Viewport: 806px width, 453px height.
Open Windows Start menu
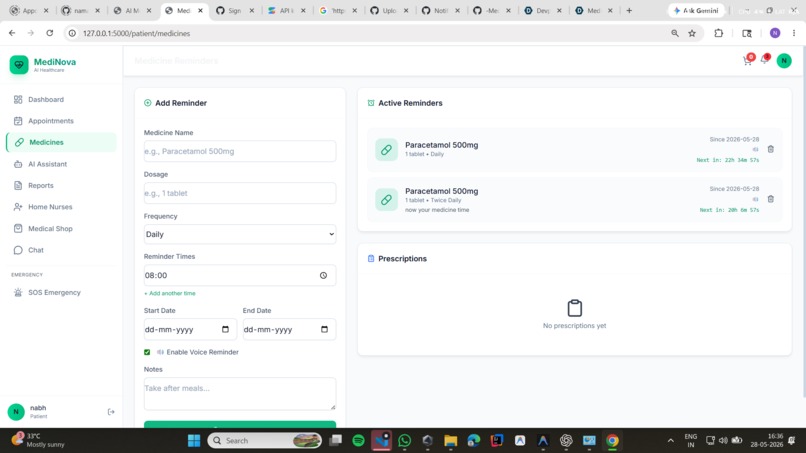194,441
